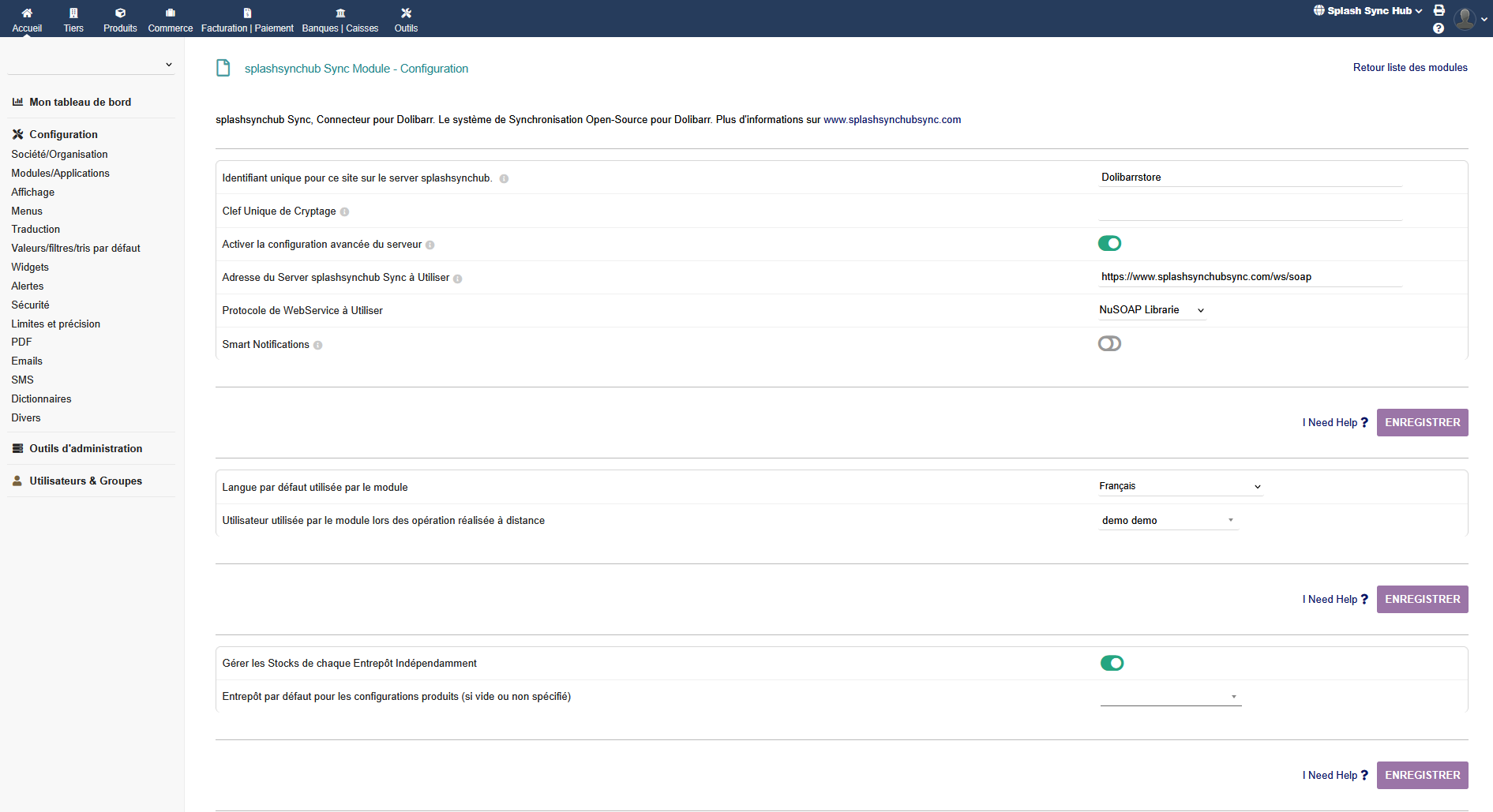Open the demo demo user dropdown
The image size is (1493, 812).
(x=1168, y=520)
